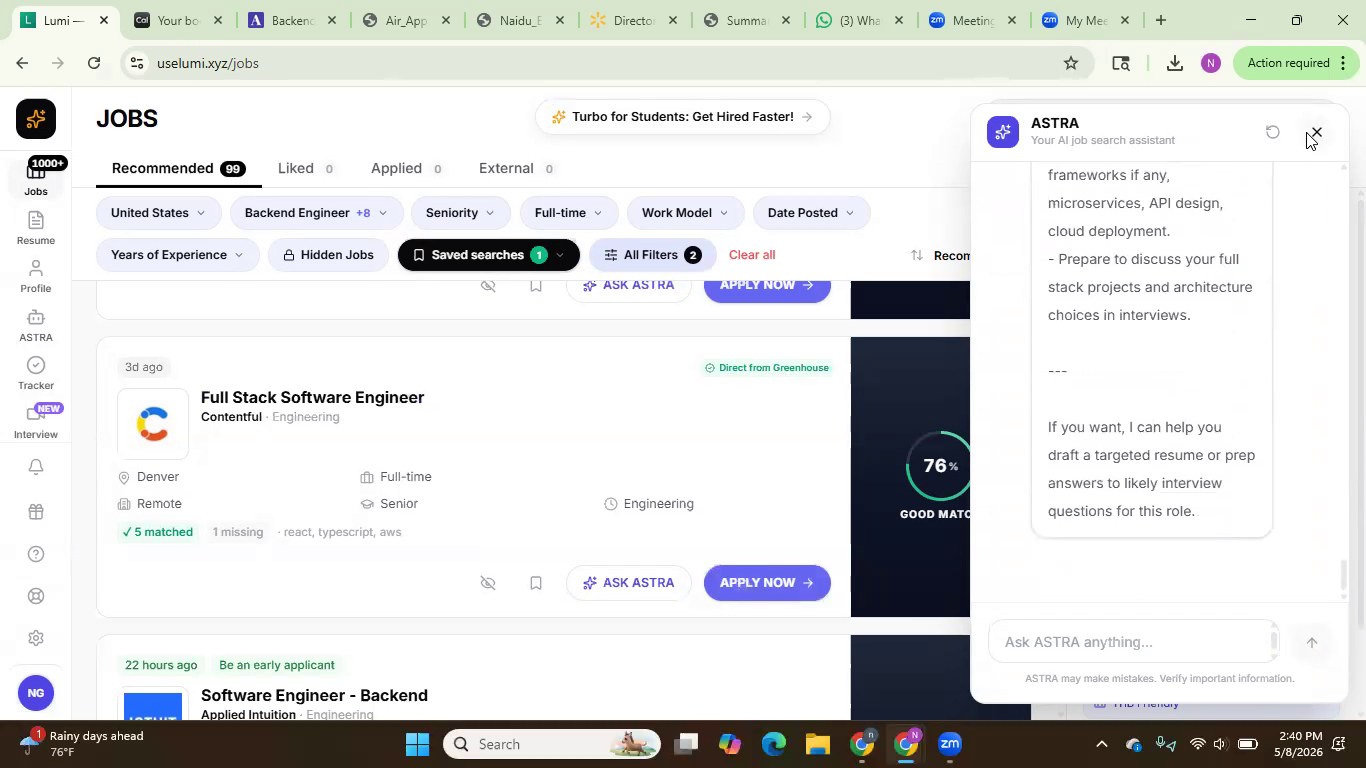This screenshot has height=768, width=1366.
Task: Click Apply Now on the top job card
Action: pyautogui.click(x=767, y=288)
